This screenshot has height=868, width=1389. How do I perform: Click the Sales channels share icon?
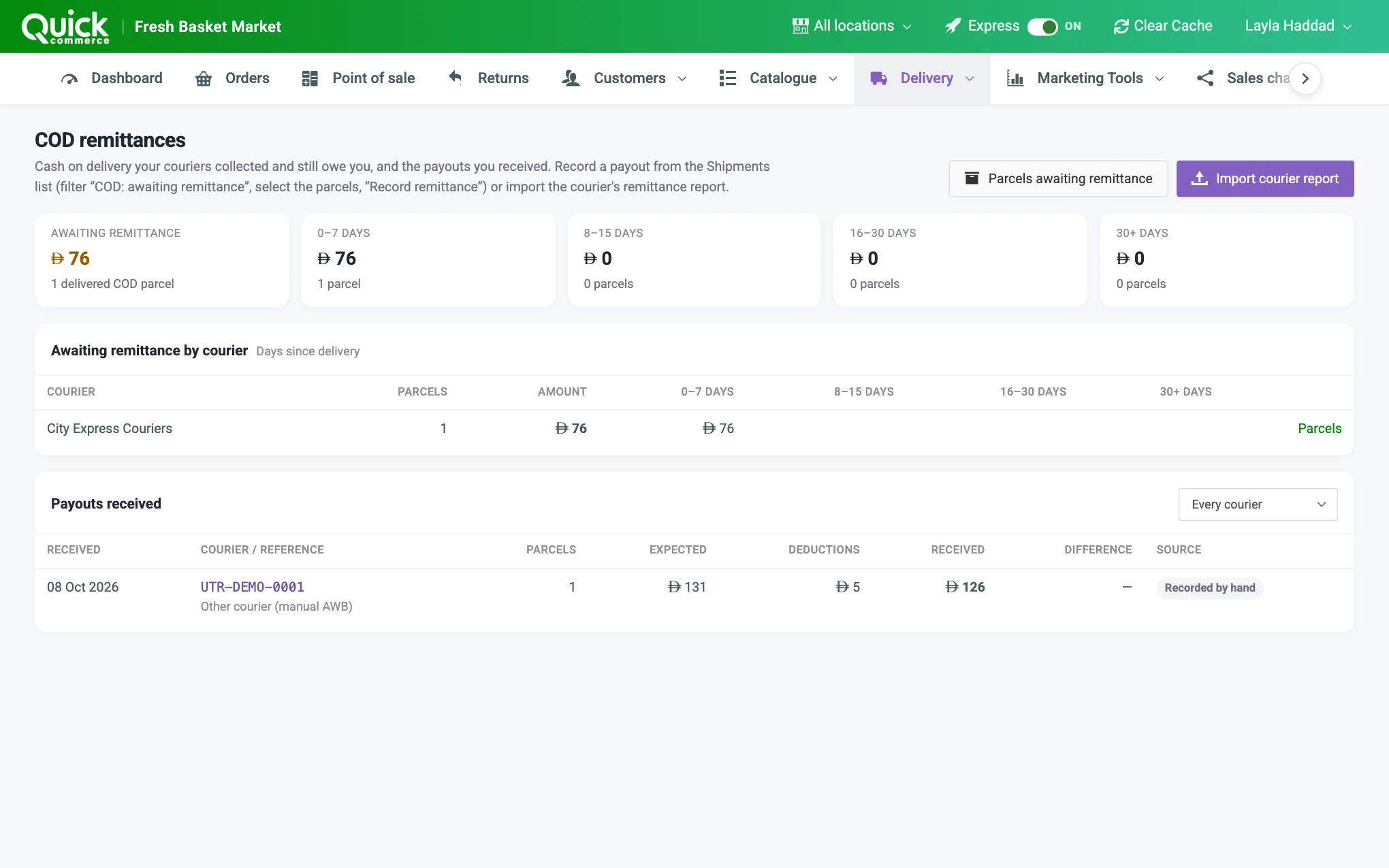(x=1205, y=78)
